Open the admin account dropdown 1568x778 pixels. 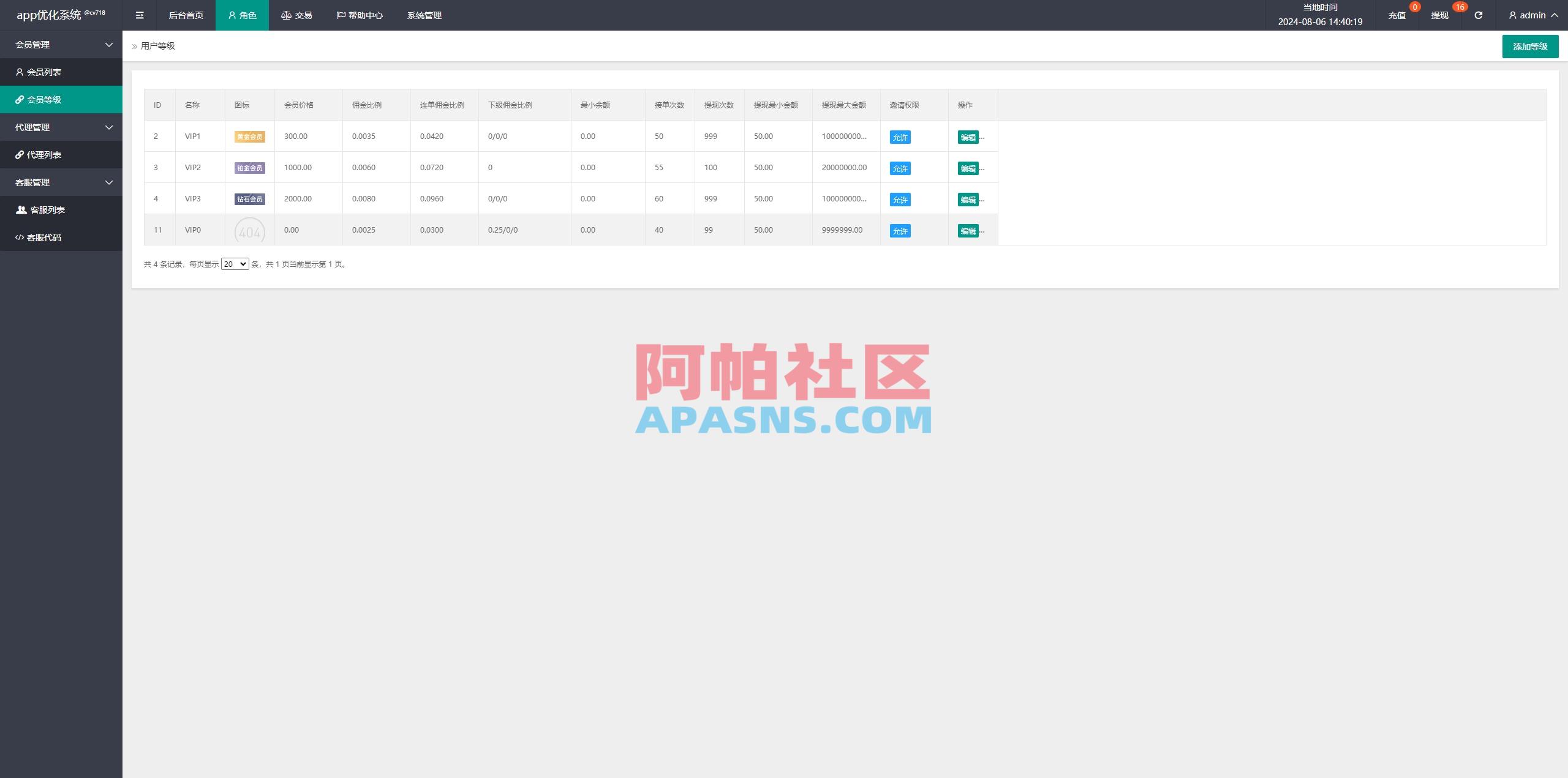[1532, 15]
